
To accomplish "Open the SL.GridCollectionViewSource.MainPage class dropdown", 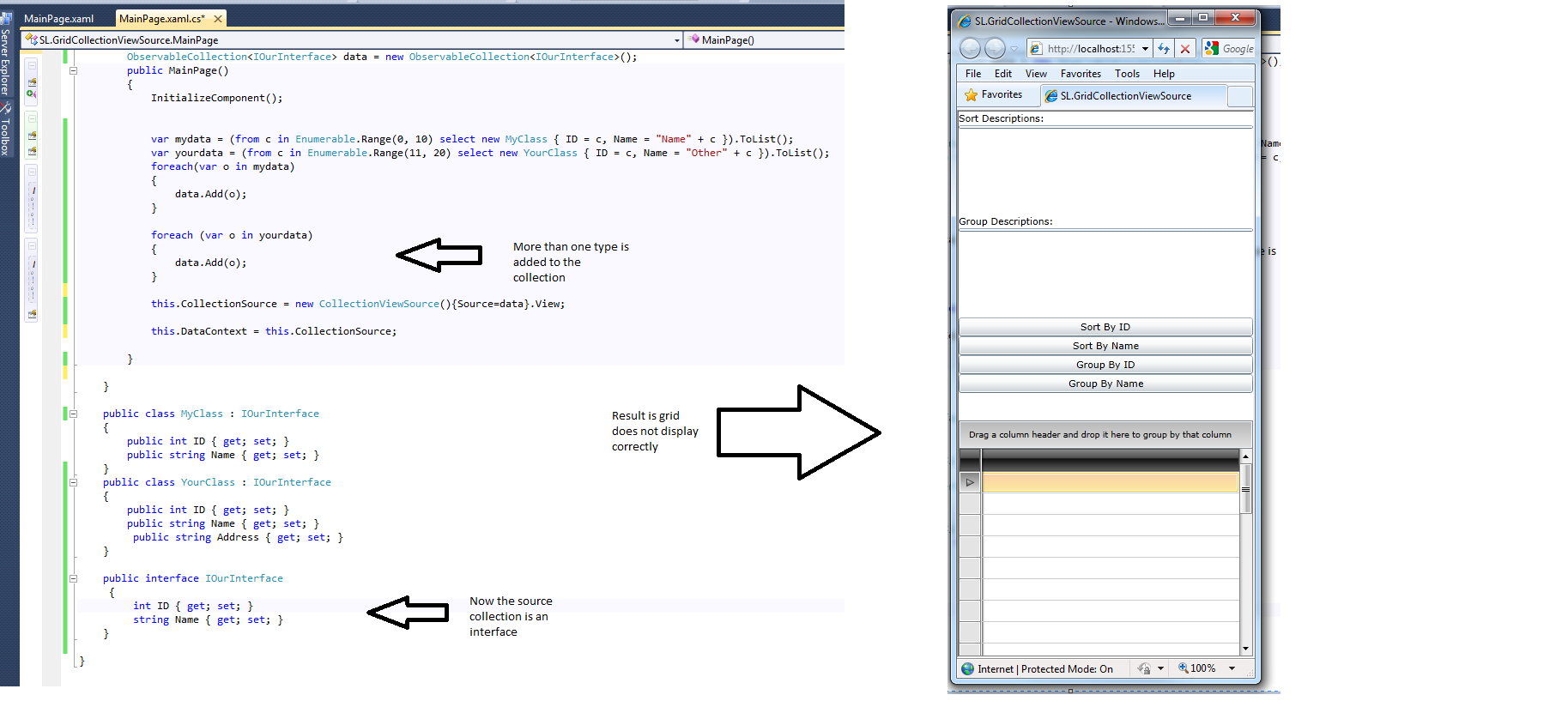I will point(676,40).
